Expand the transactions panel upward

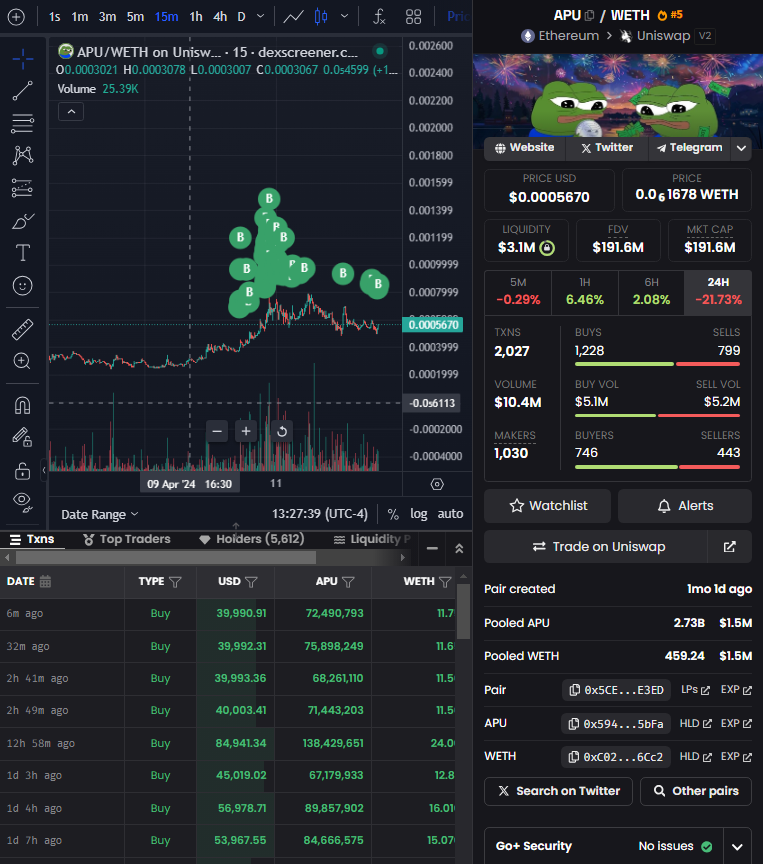[459, 548]
